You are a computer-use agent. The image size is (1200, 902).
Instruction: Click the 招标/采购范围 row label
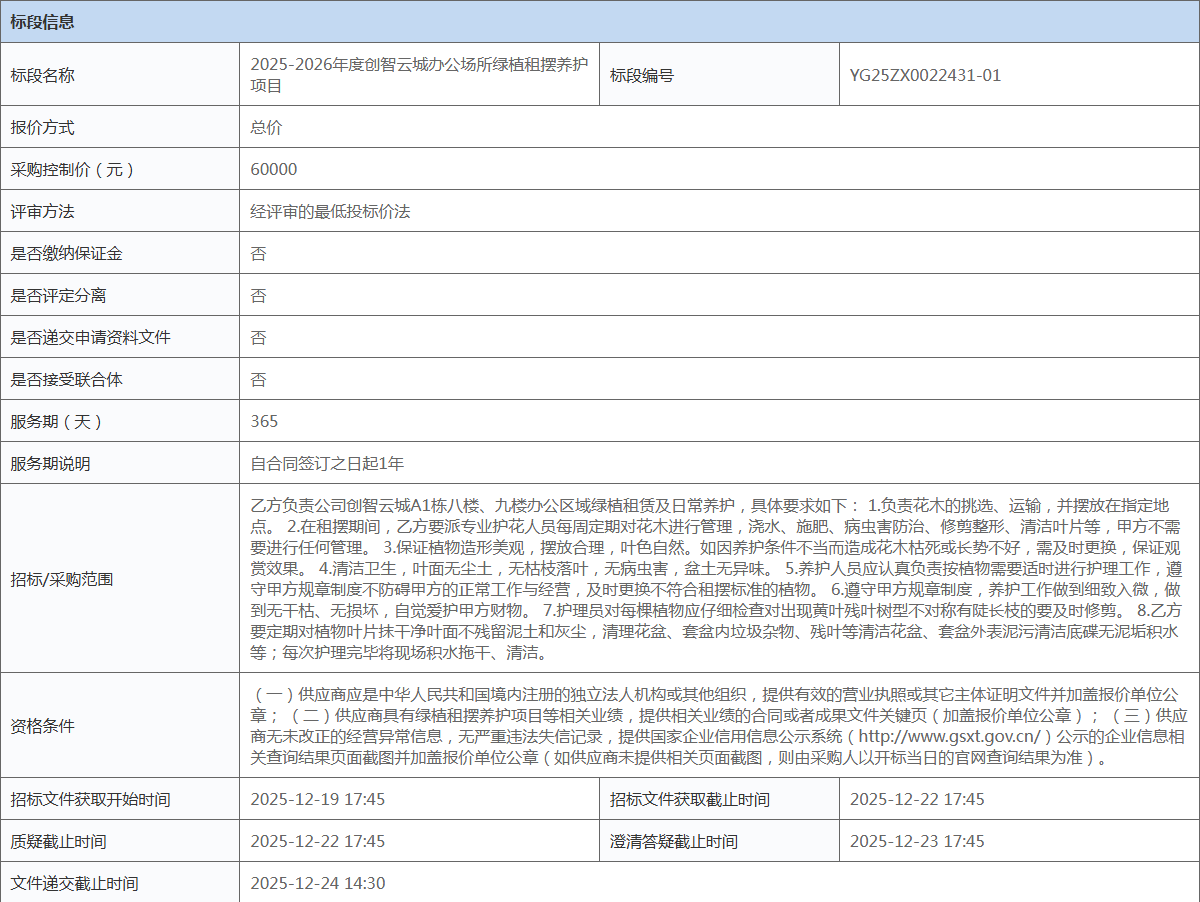point(62,579)
